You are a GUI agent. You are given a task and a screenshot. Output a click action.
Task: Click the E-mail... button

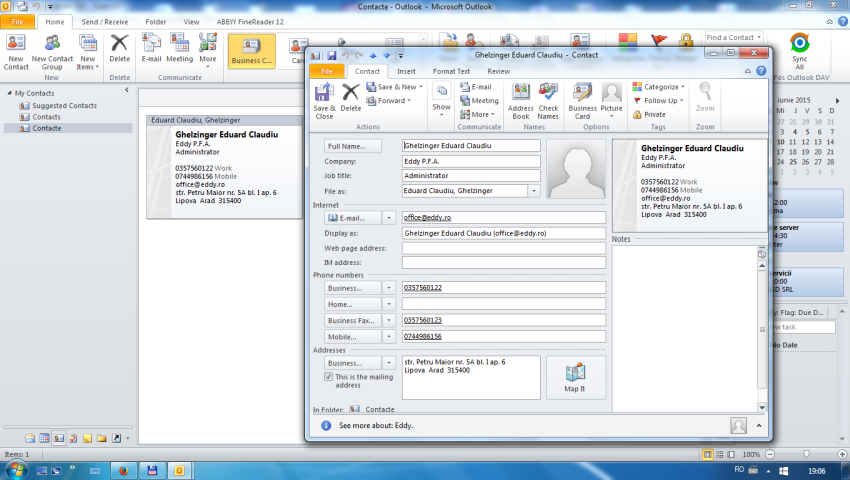(352, 218)
